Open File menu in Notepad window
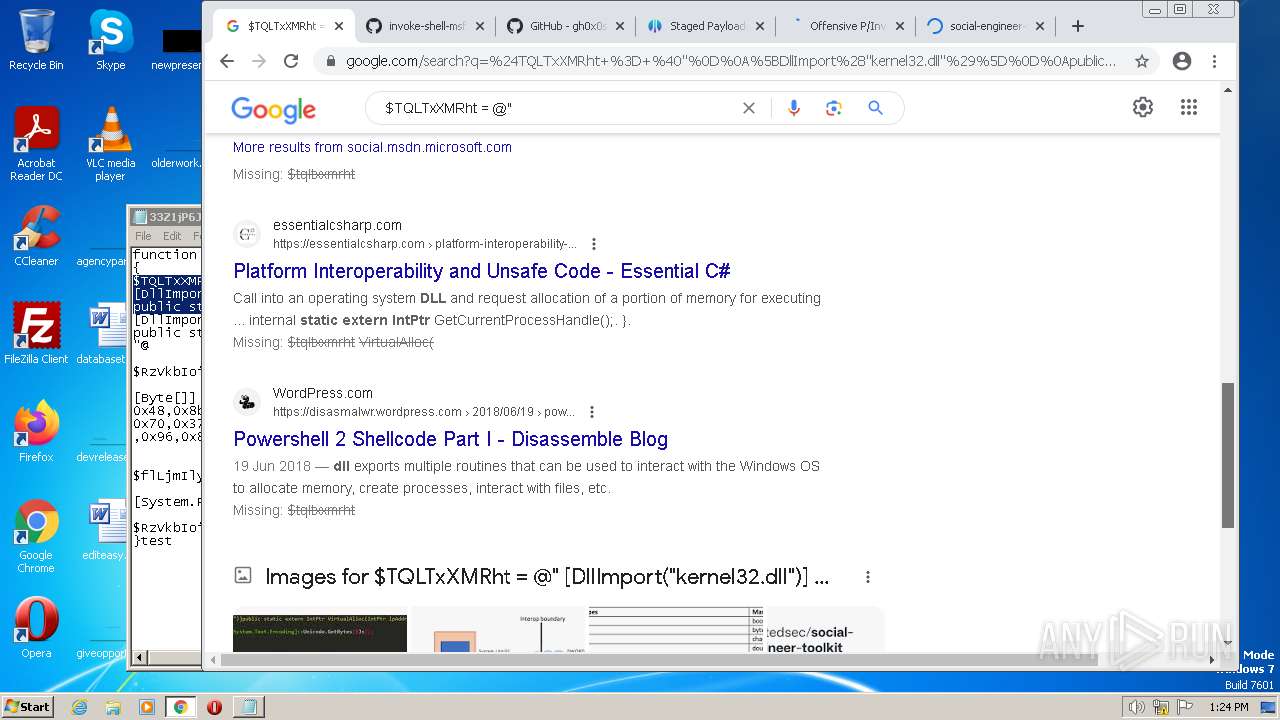The height and width of the screenshot is (720, 1280). pos(143,236)
